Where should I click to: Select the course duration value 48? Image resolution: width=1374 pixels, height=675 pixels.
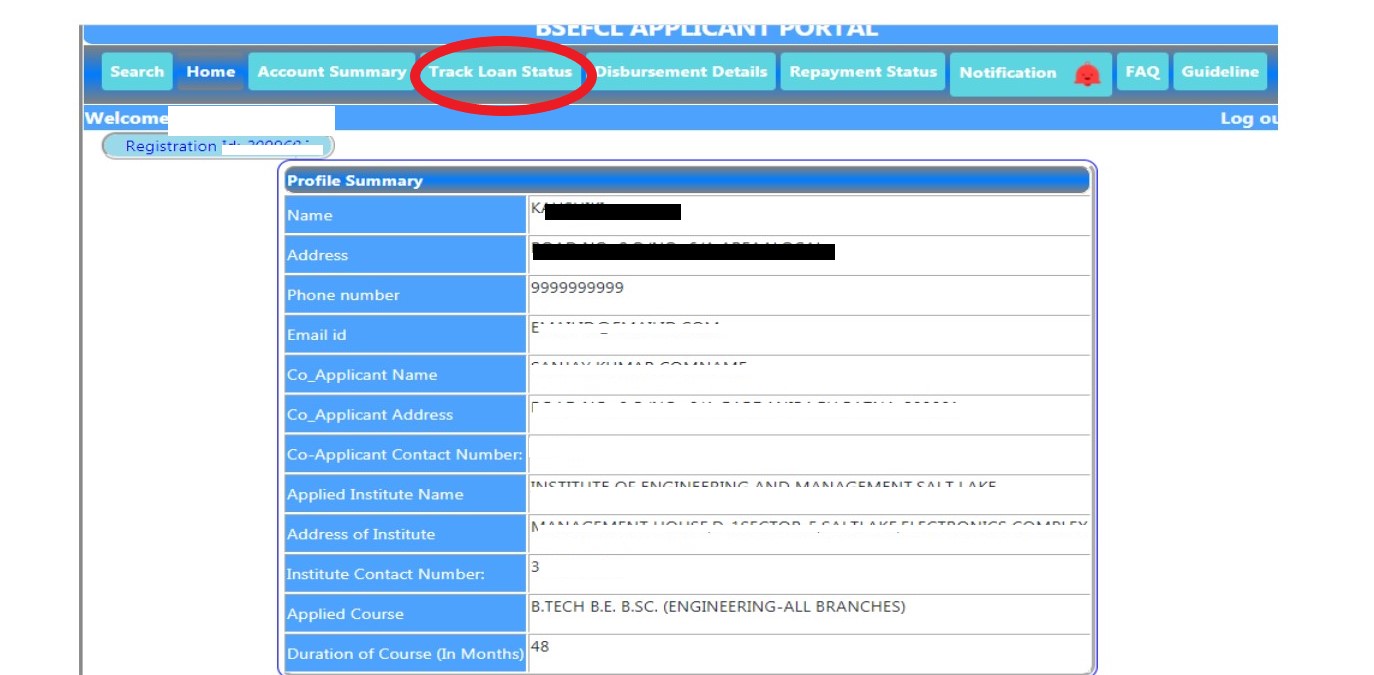pyautogui.click(x=540, y=647)
